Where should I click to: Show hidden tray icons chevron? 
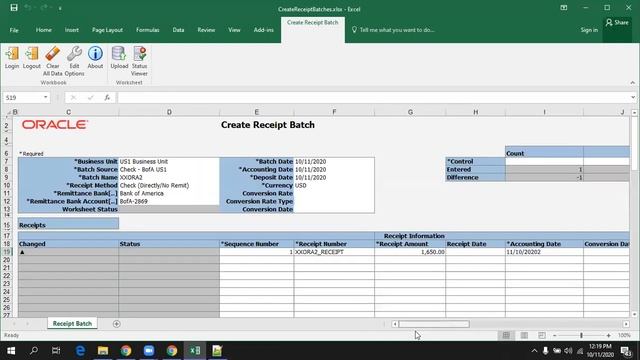pos(534,351)
